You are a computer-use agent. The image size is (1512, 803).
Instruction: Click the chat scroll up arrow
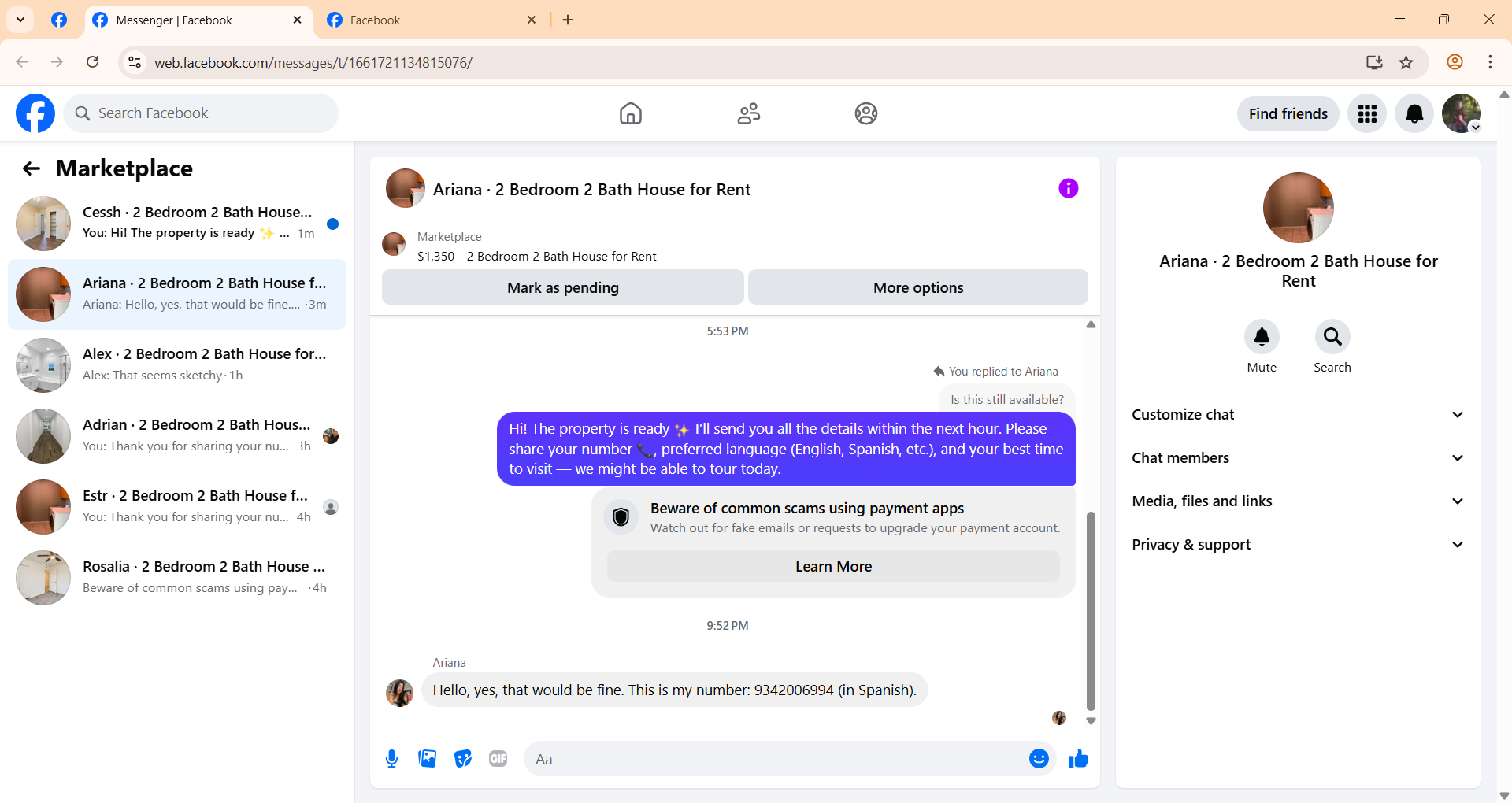click(1091, 325)
